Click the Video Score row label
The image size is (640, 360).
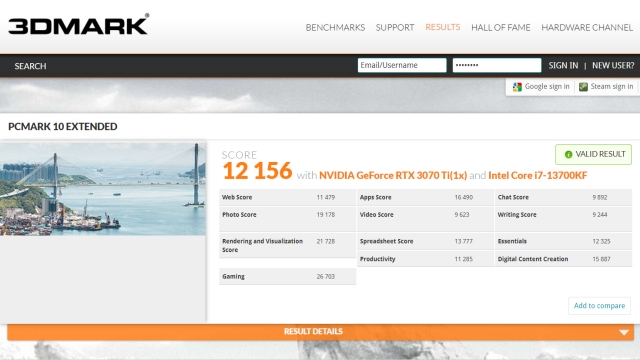click(376, 215)
